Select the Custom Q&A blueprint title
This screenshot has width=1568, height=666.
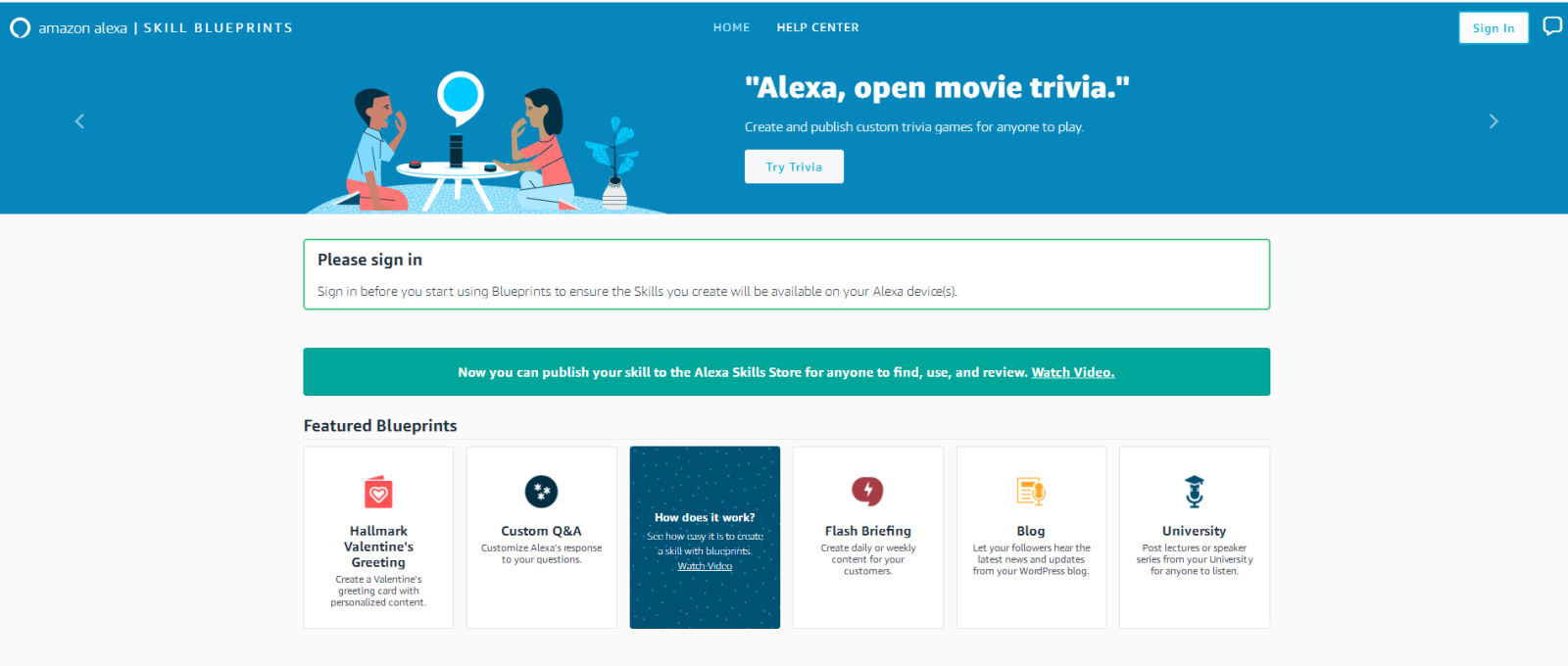(541, 531)
